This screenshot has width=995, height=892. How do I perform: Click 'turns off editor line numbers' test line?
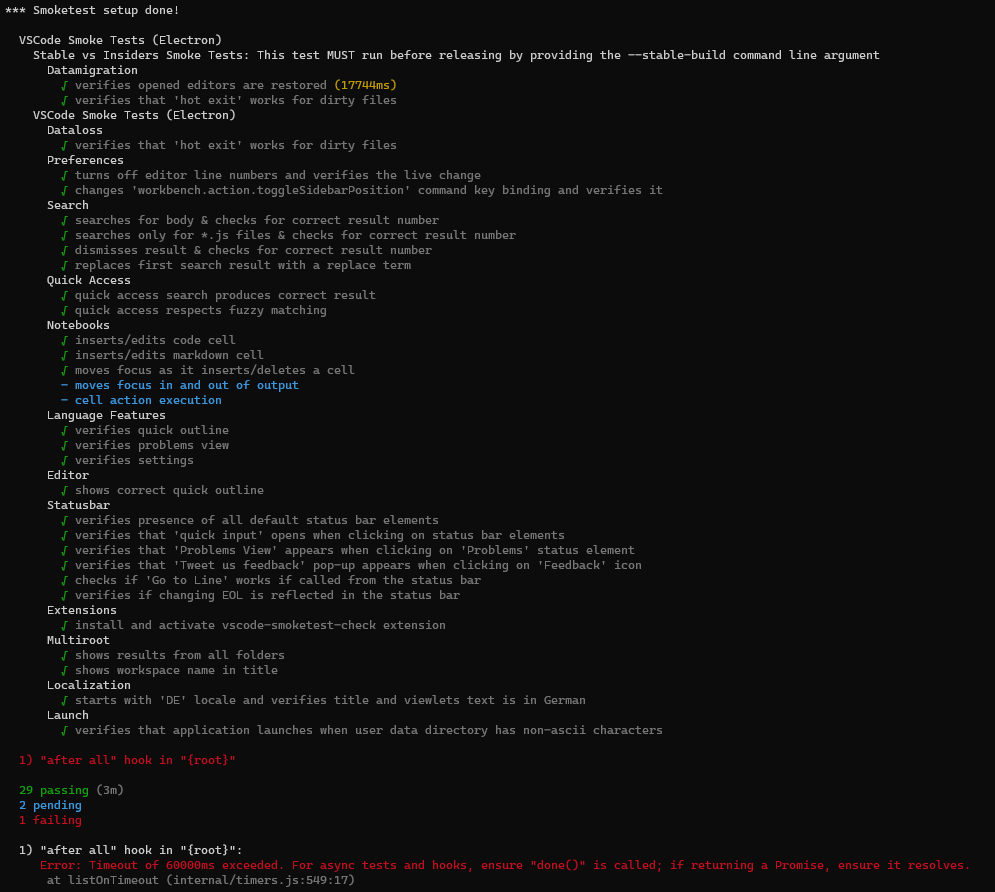click(271, 175)
